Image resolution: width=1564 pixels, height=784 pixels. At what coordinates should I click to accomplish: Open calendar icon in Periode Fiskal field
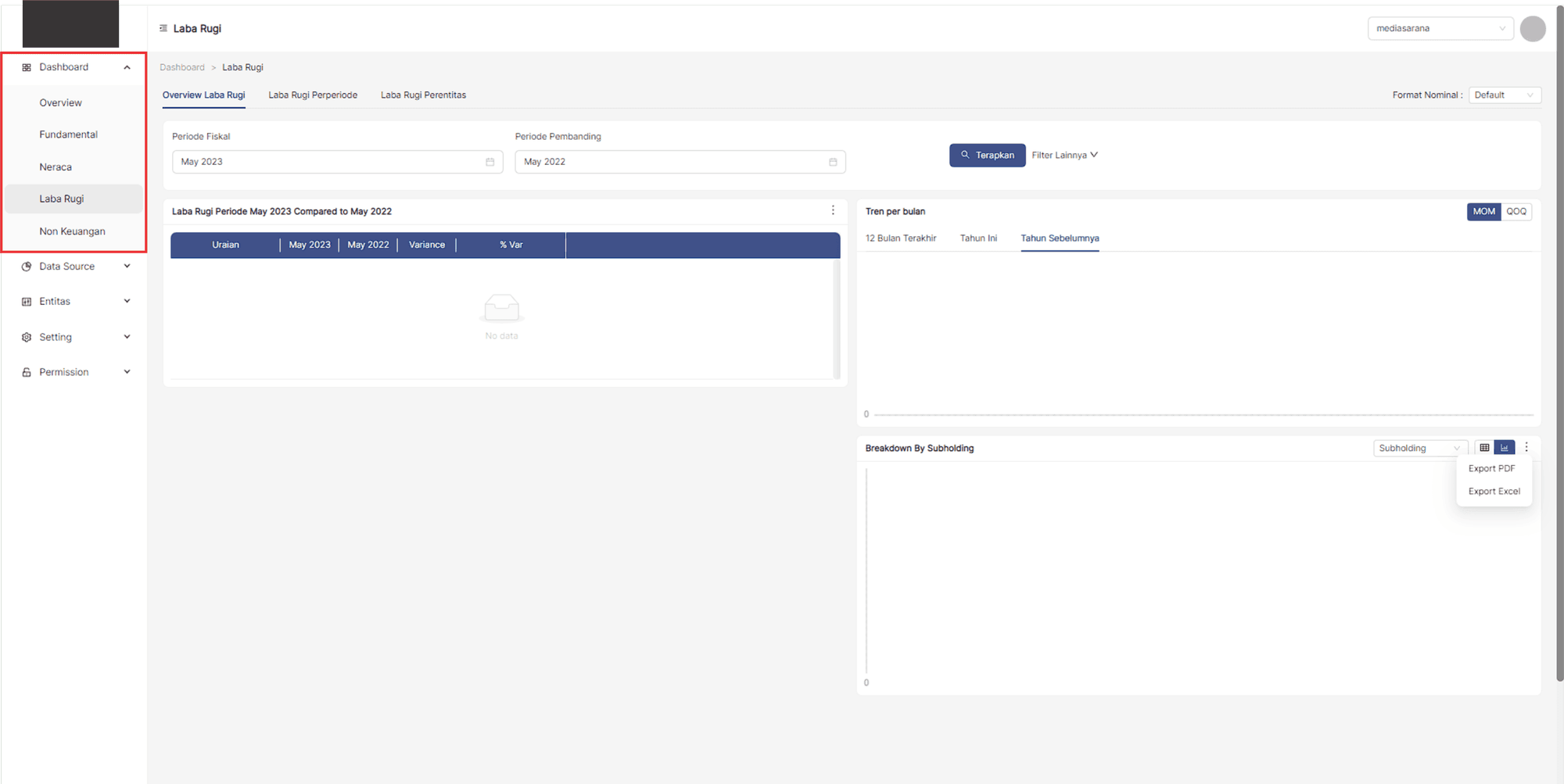(490, 162)
